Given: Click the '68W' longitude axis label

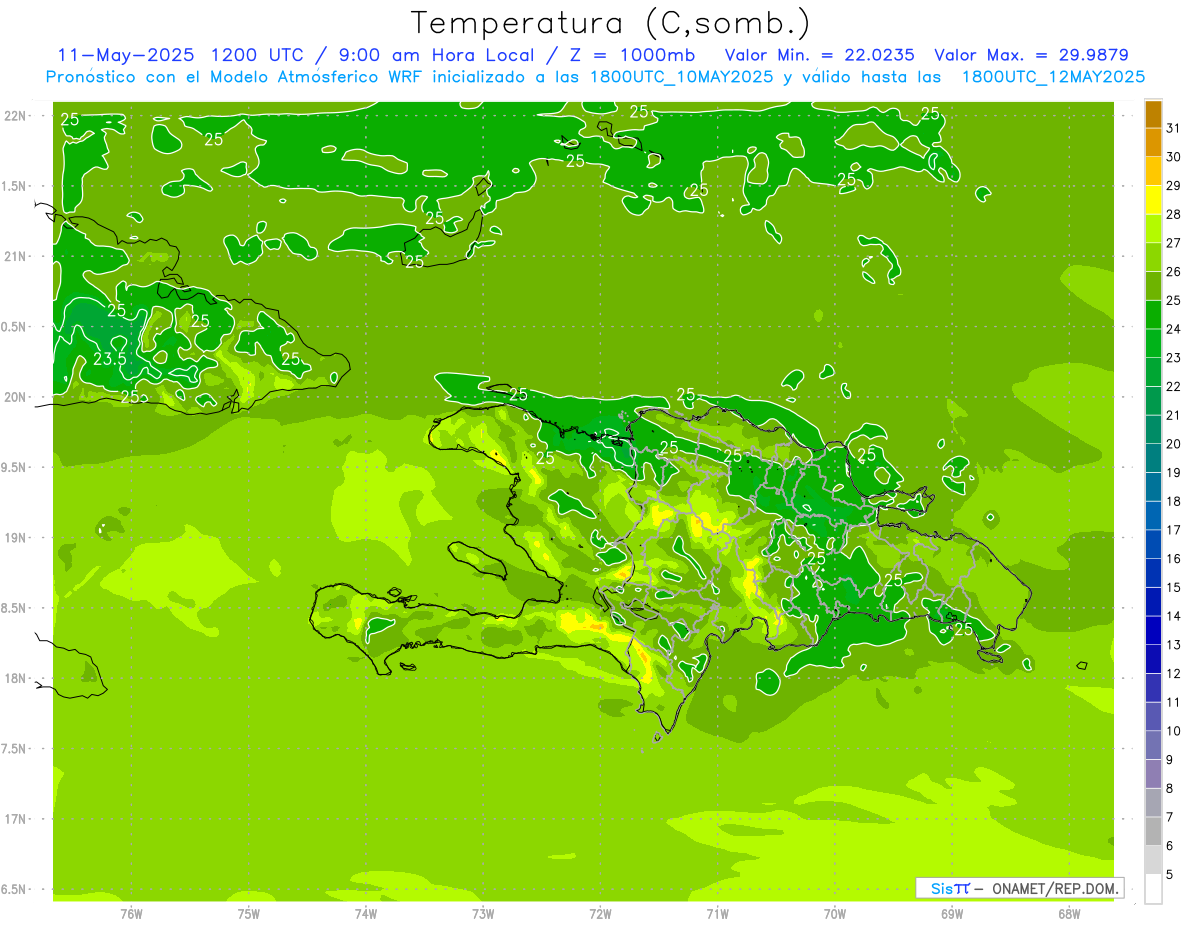Looking at the screenshot, I should tap(1069, 914).
